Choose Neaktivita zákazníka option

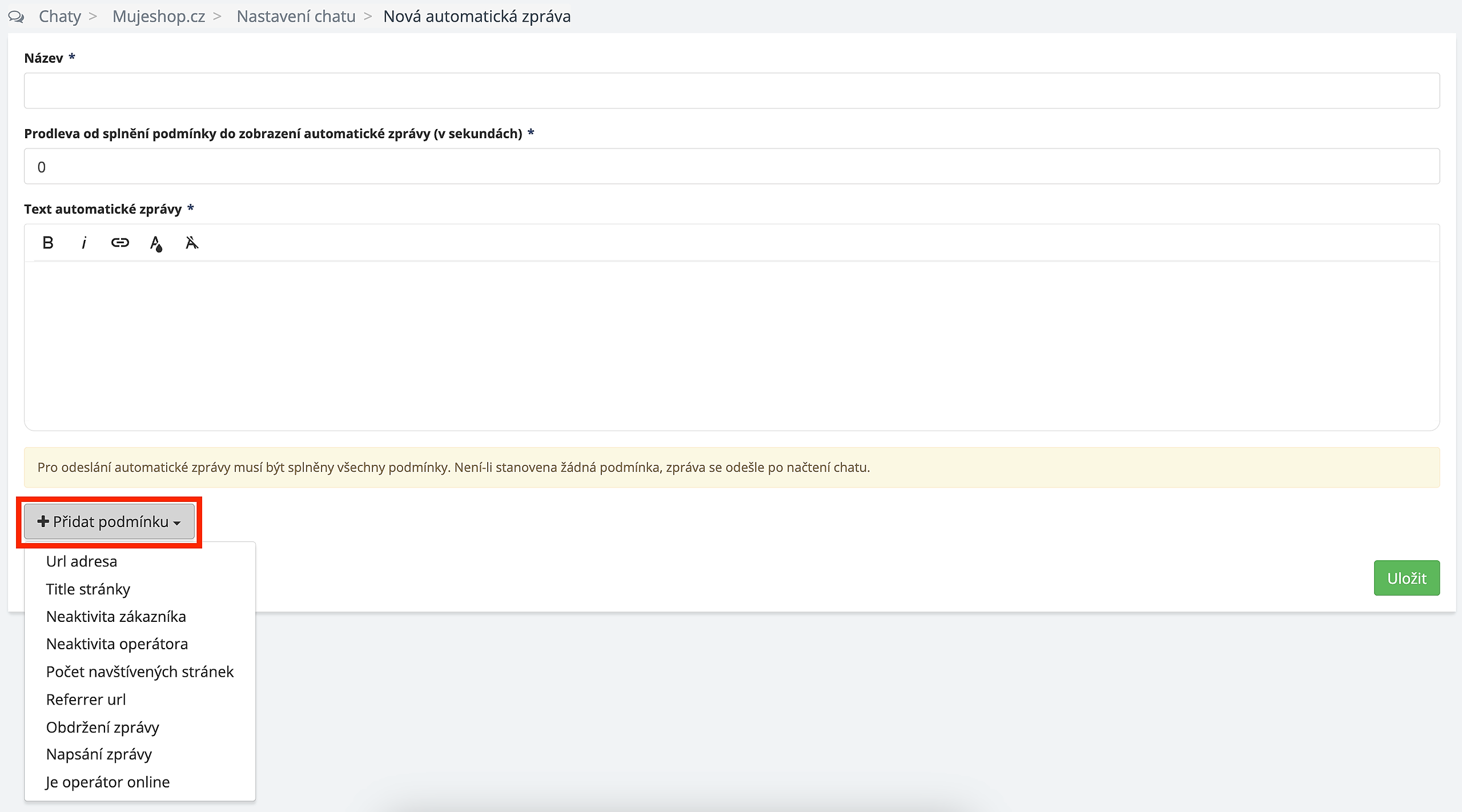coord(116,617)
